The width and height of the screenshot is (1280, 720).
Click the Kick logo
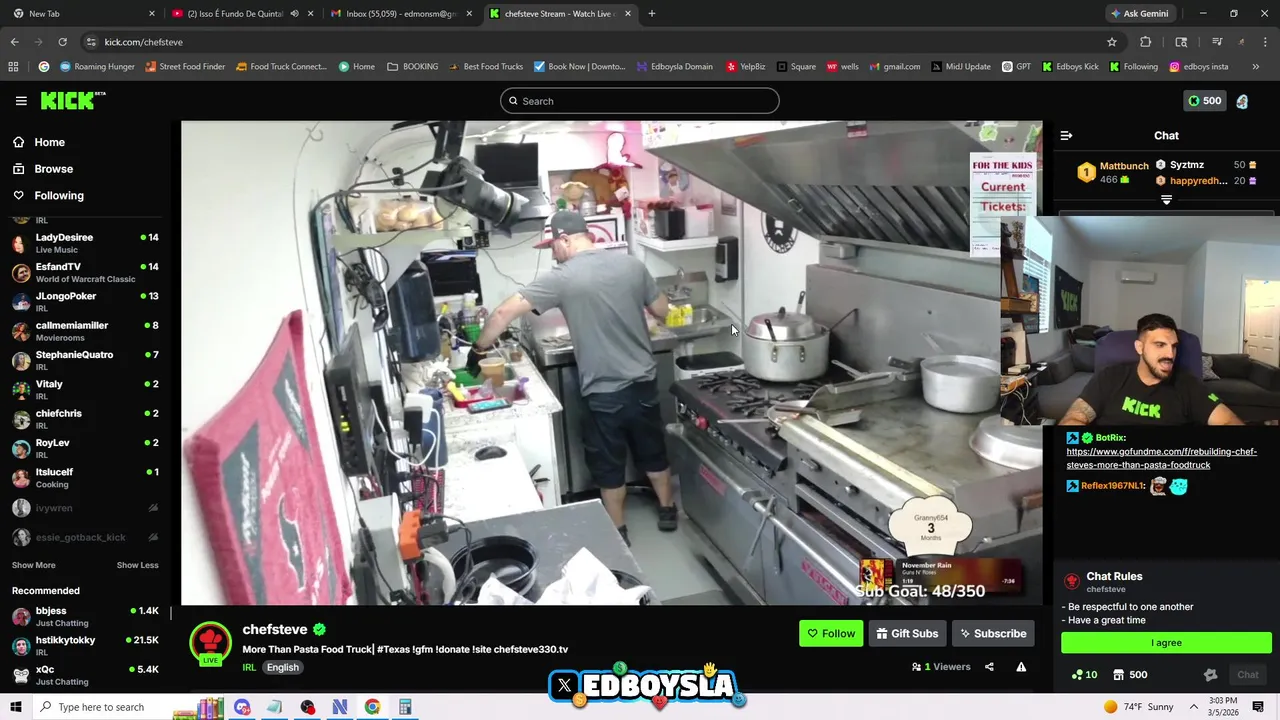click(x=72, y=100)
